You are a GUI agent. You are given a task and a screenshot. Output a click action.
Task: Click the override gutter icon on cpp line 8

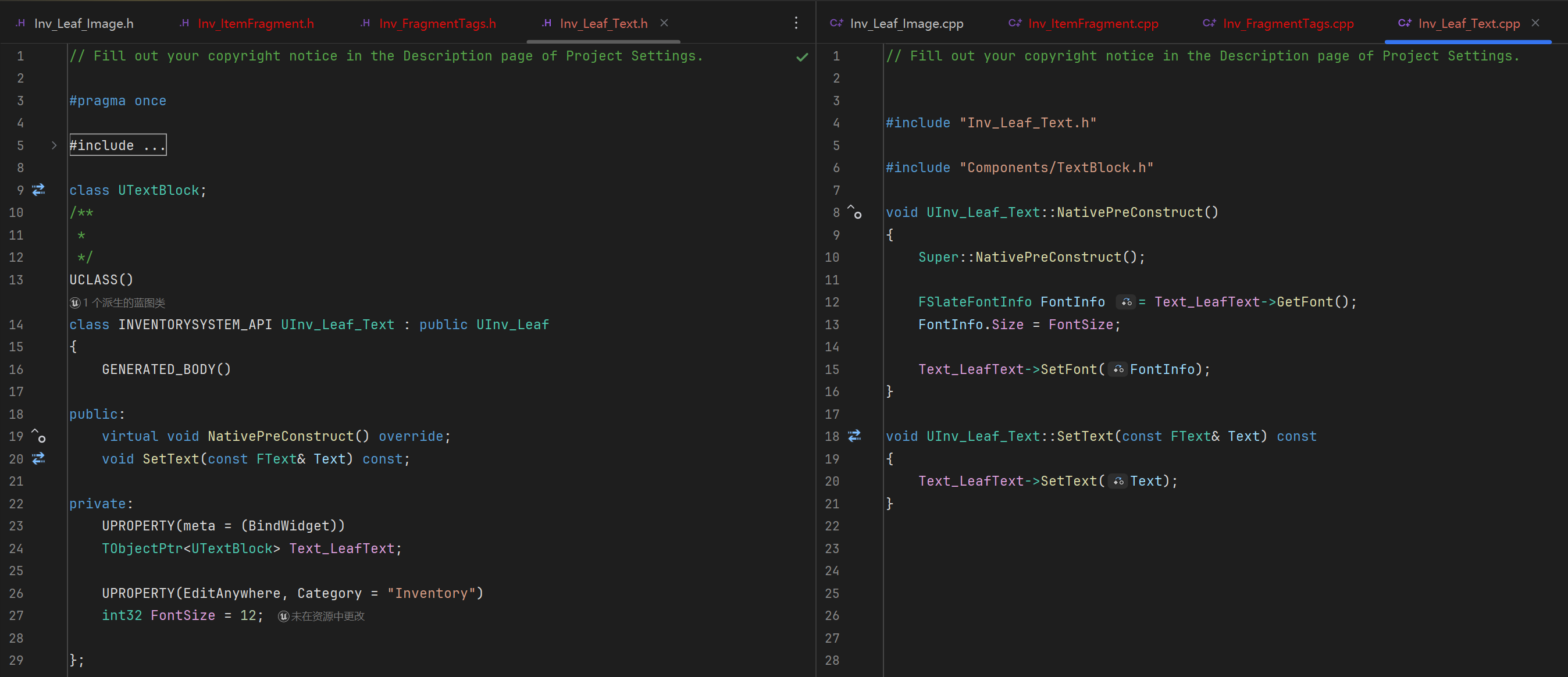coord(854,212)
